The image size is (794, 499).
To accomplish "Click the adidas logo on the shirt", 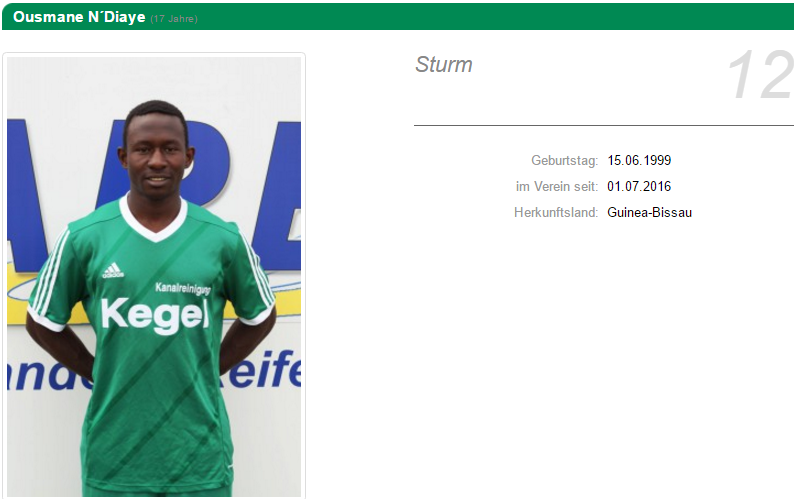I will (x=113, y=271).
